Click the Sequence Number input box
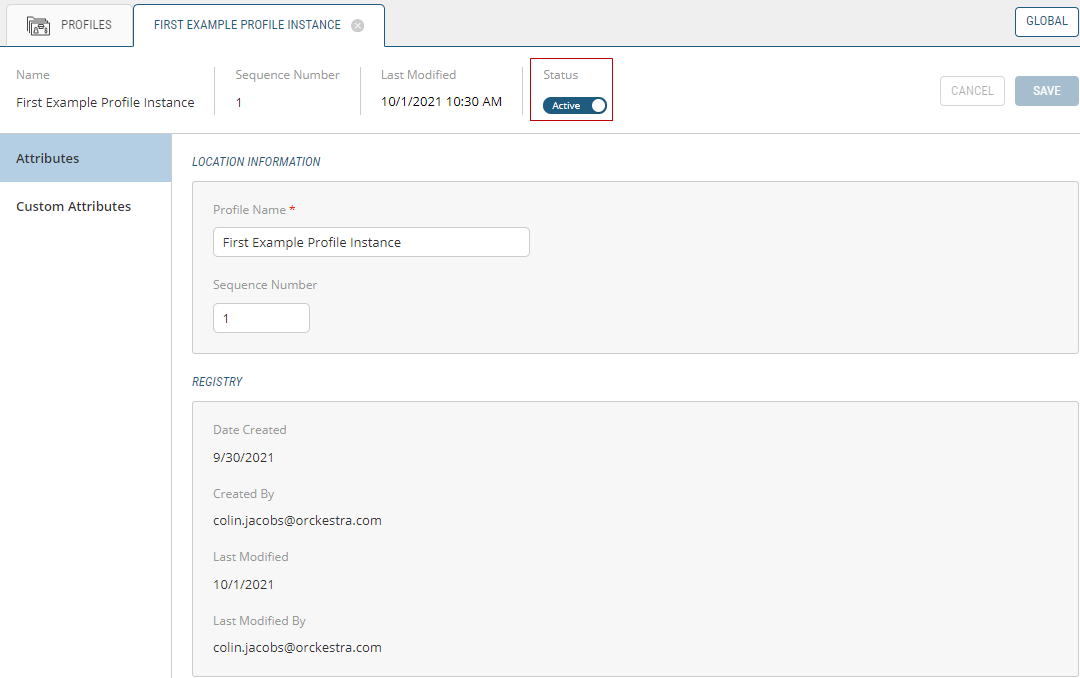The height and width of the screenshot is (678, 1080). point(261,318)
